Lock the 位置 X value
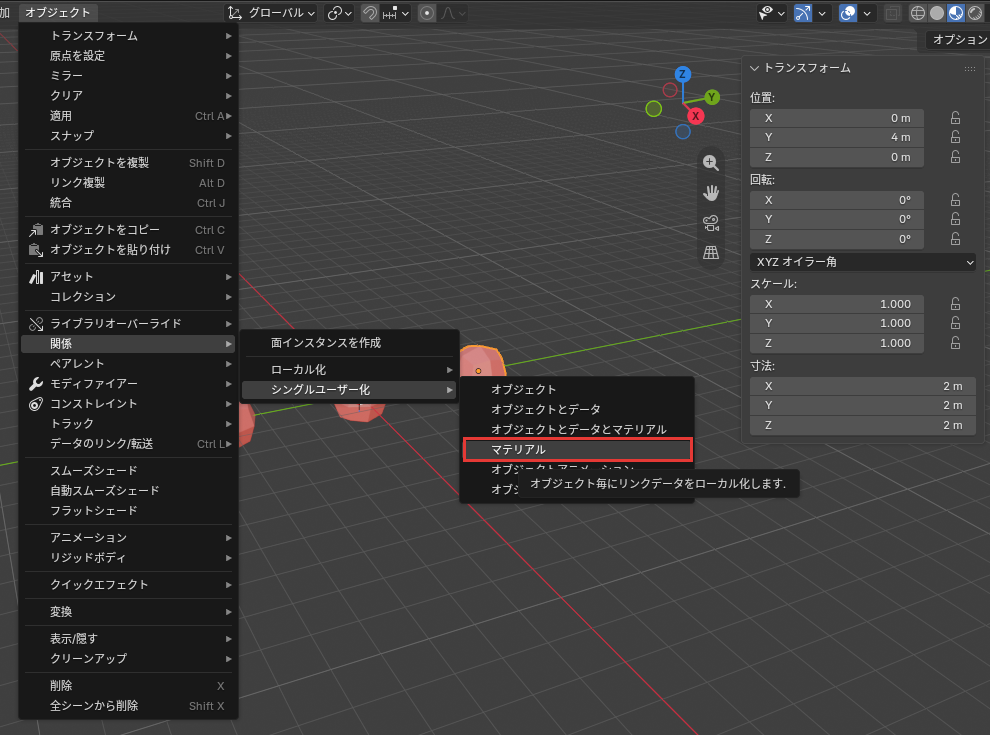Viewport: 990px width, 735px height. (955, 118)
